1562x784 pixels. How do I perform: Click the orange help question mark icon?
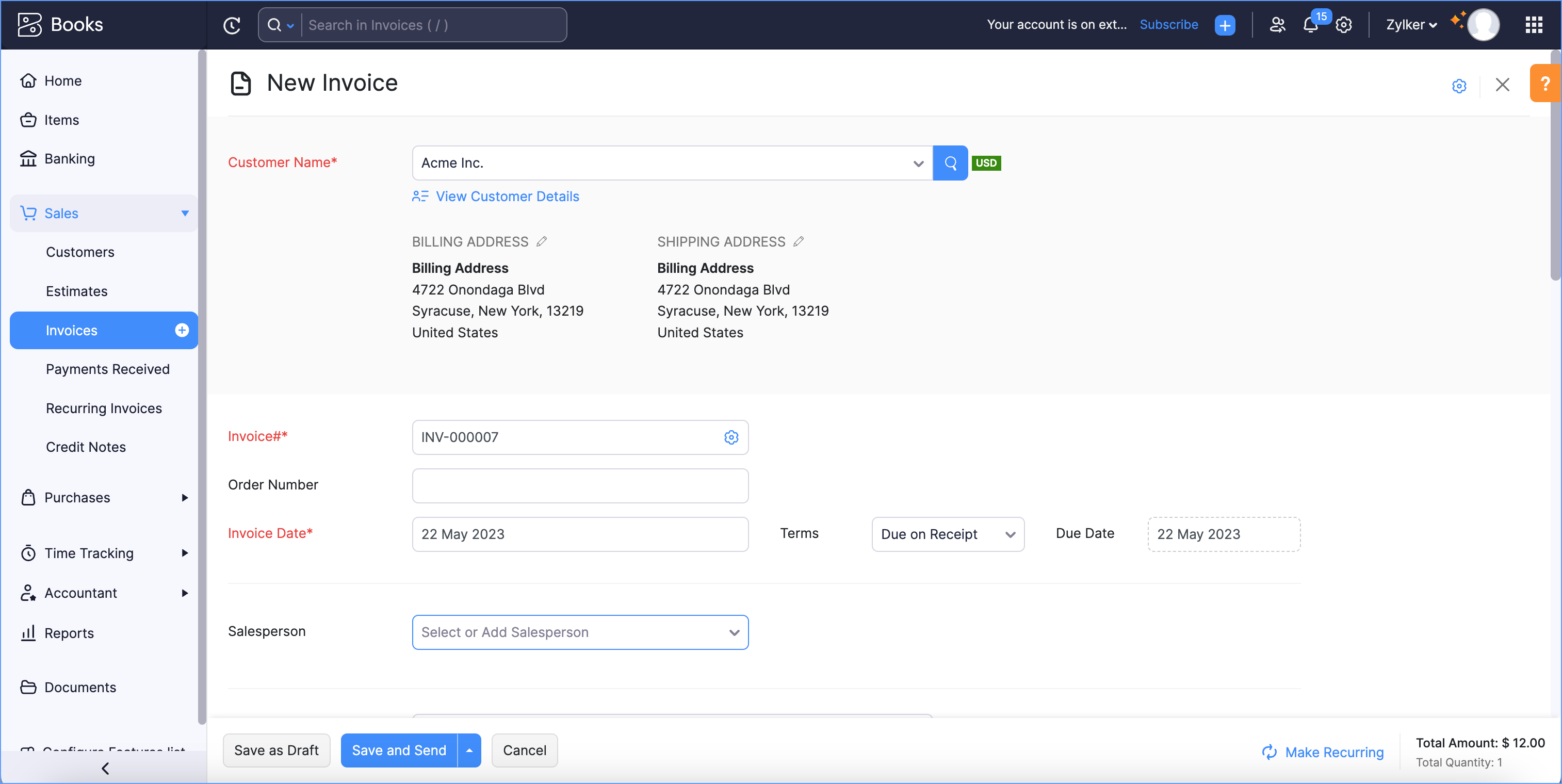[1545, 83]
